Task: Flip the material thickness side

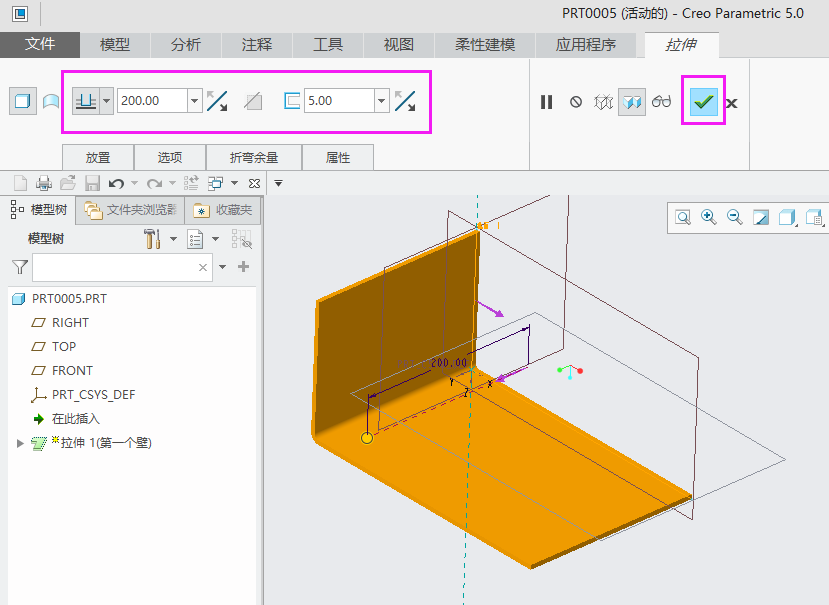Action: [x=405, y=101]
